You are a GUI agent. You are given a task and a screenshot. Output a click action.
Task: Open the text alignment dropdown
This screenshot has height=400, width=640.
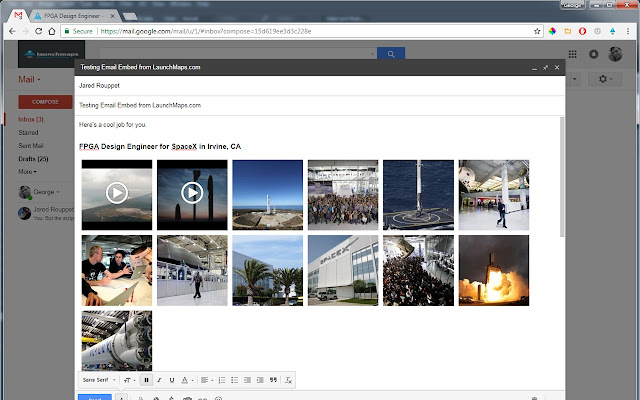(207, 380)
